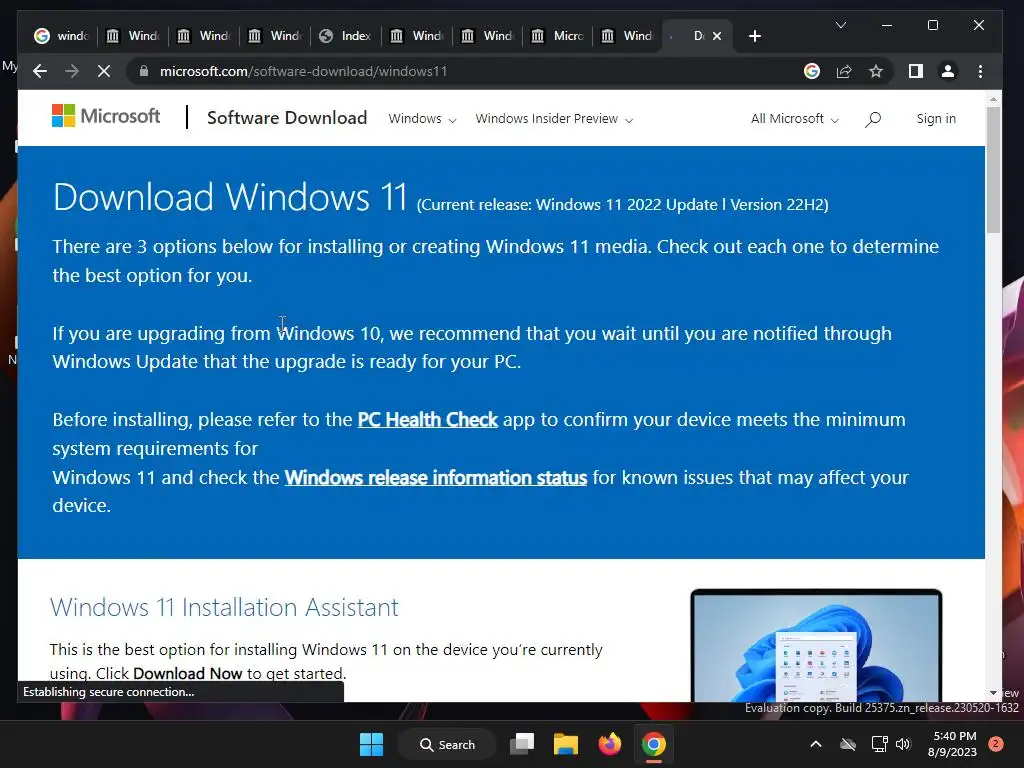
Task: Click the address bar URL
Action: (304, 71)
